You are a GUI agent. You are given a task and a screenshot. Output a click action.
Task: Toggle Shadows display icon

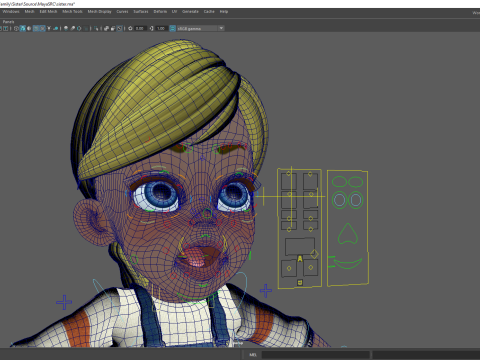coord(56,28)
